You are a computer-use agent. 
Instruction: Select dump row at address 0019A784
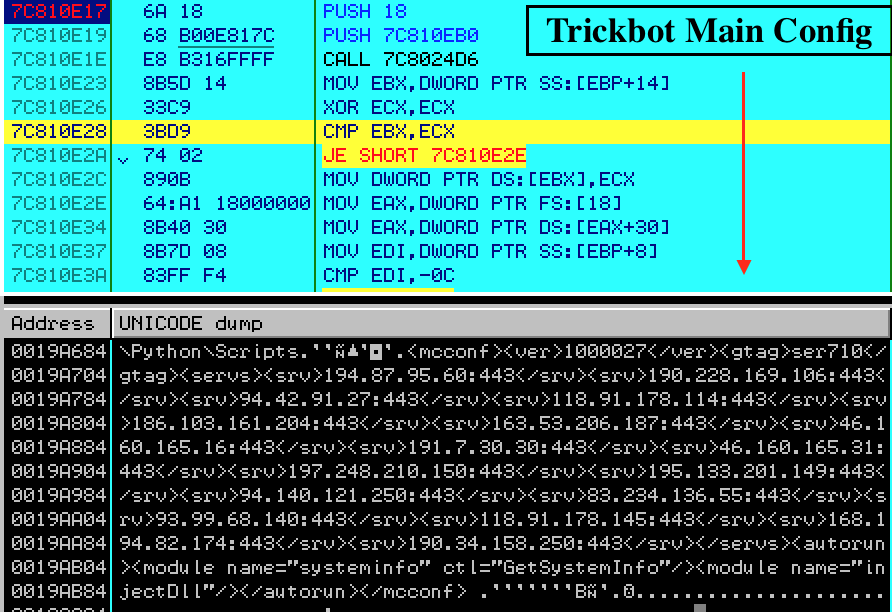(x=447, y=399)
